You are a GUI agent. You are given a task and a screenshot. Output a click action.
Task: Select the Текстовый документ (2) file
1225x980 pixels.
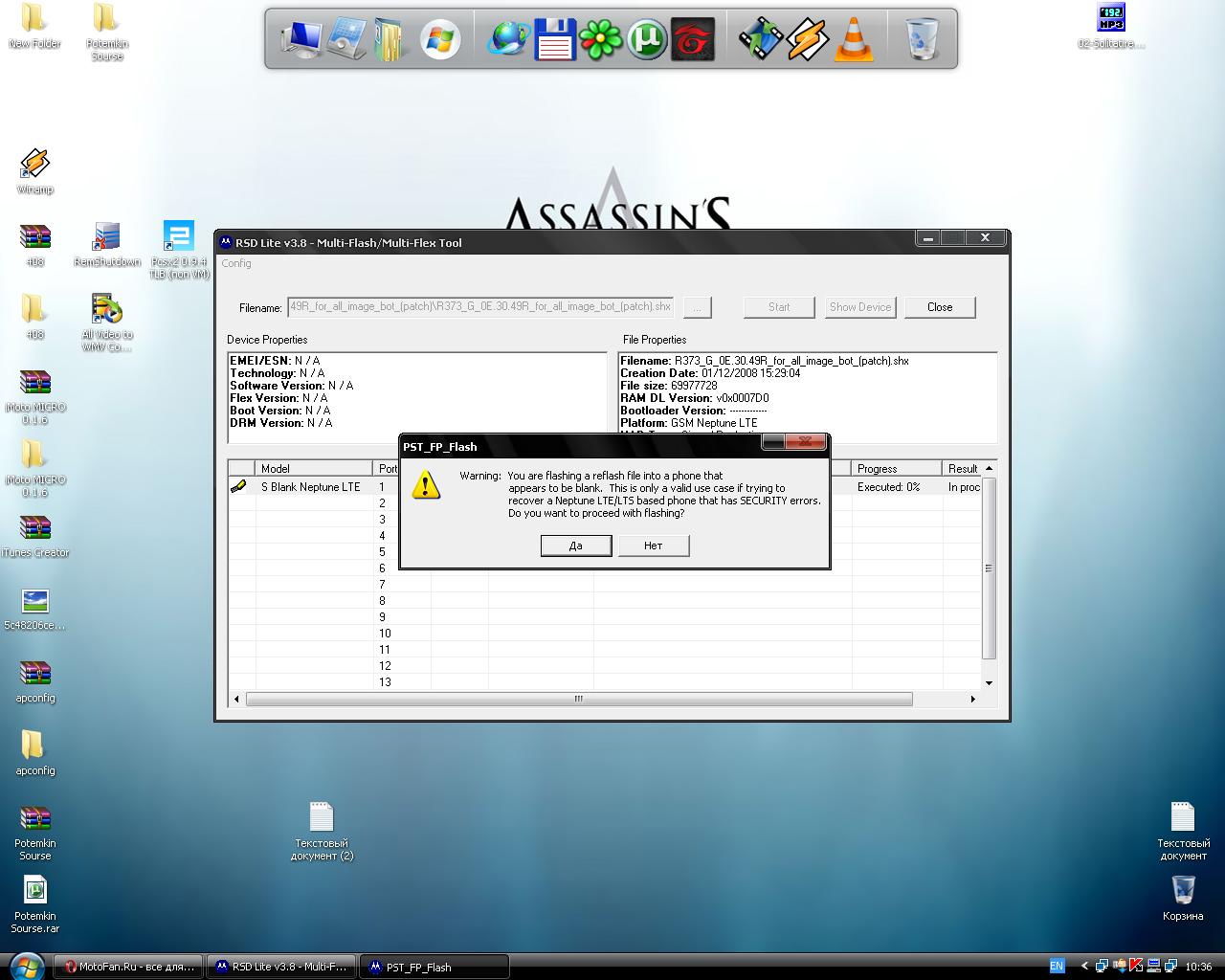[x=322, y=831]
